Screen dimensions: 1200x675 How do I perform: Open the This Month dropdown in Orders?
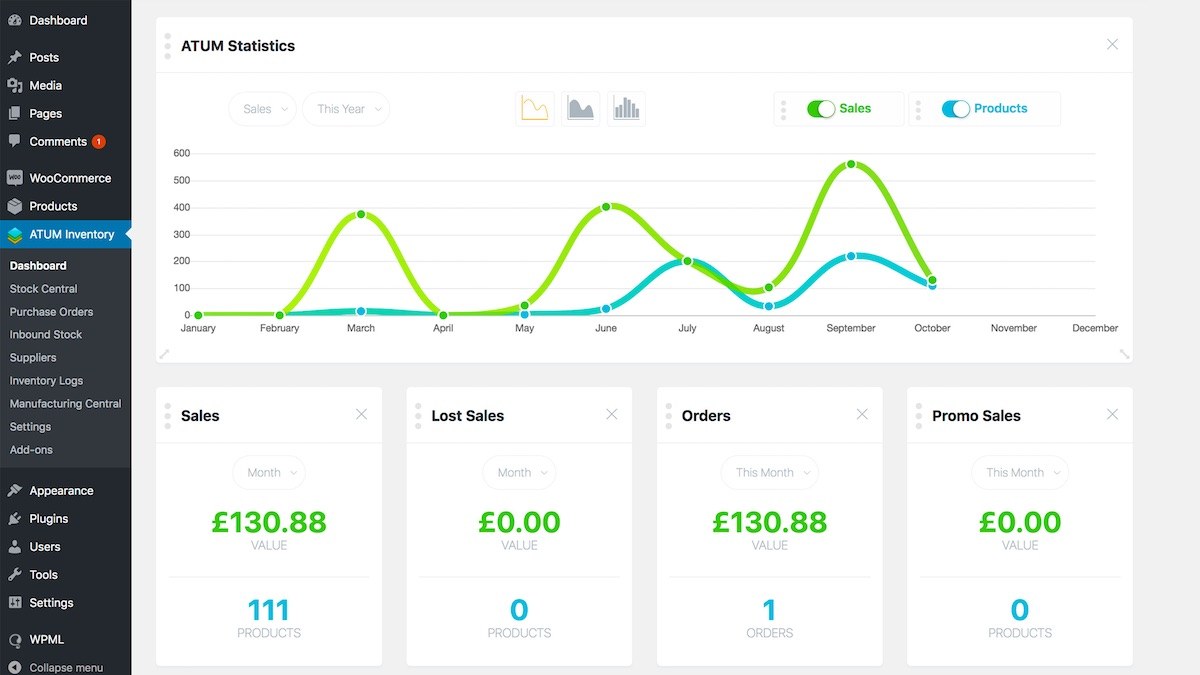coord(770,473)
